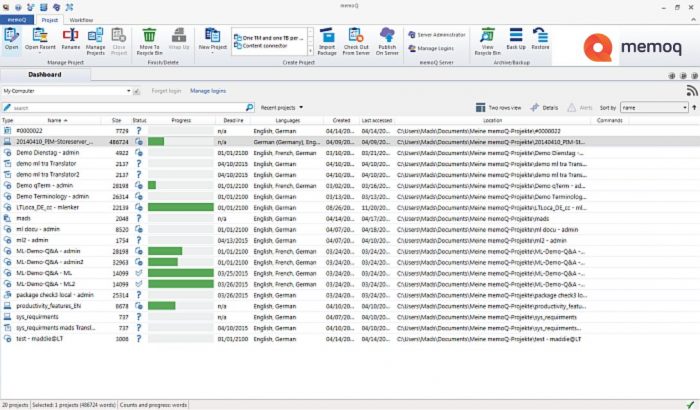Sort by Size column header
Image resolution: width=700 pixels, height=410 pixels.
116,120
